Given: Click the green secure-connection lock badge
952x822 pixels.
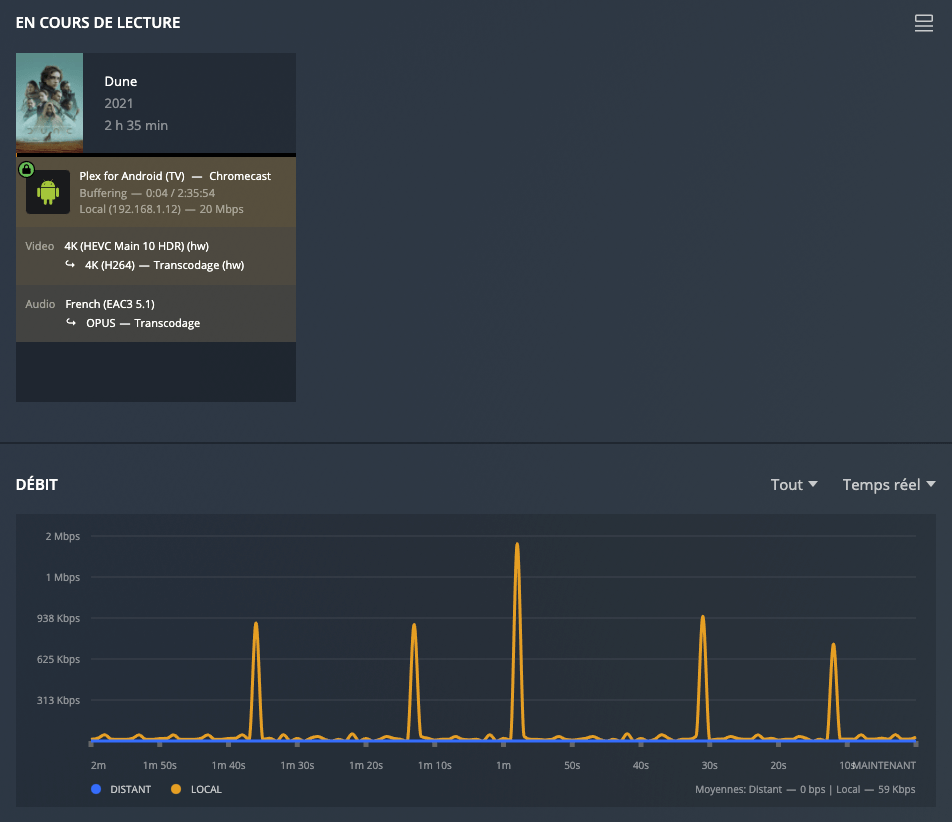Looking at the screenshot, I should click(27, 169).
